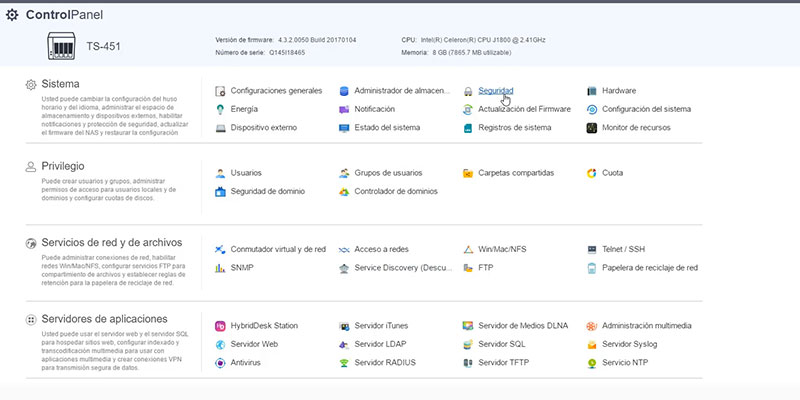Open the Cuota icon
This screenshot has height=400, width=800.
coord(592,173)
